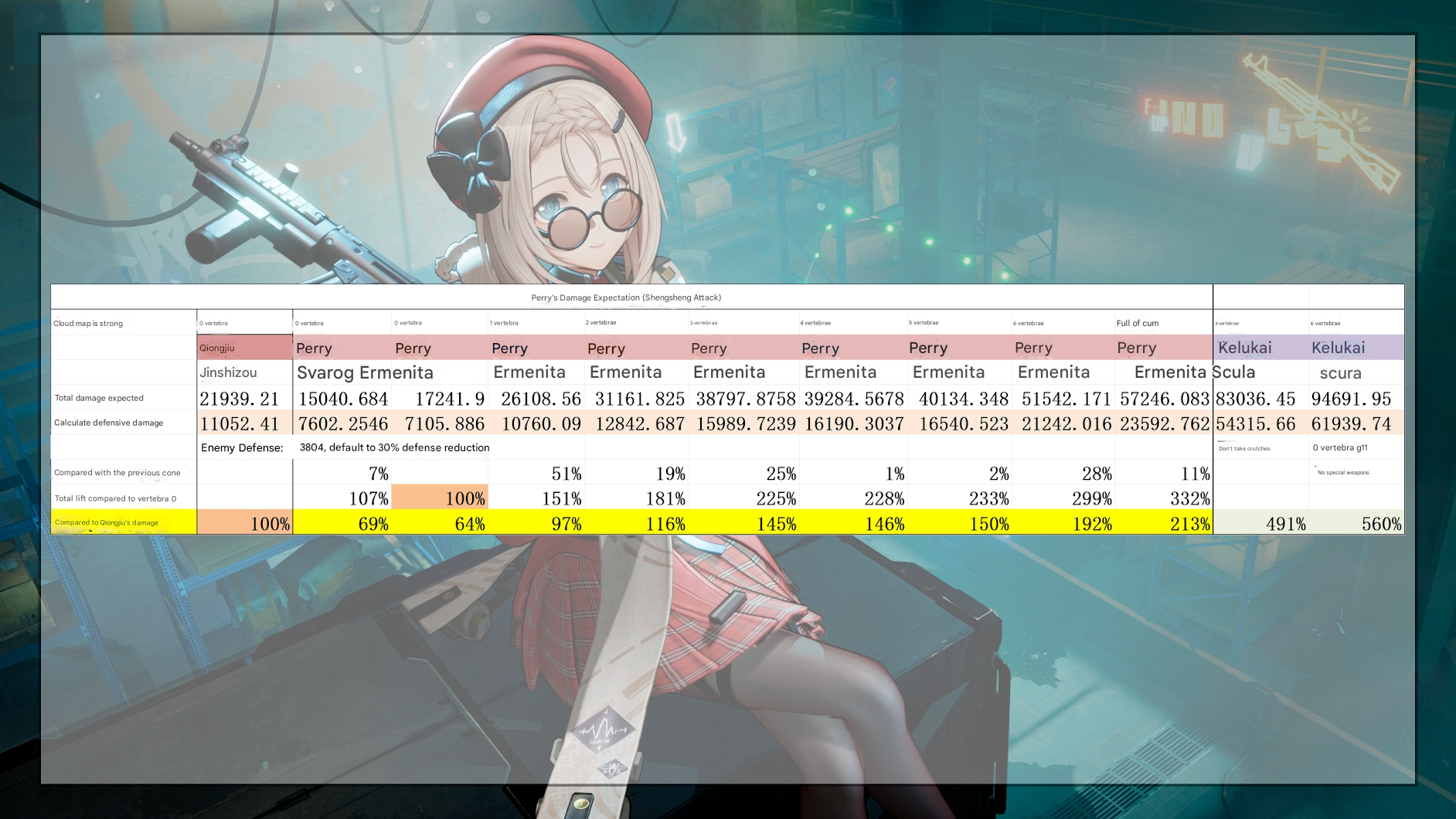Select "Compared with the previous cone" label
The width and height of the screenshot is (1456, 819).
pyautogui.click(x=117, y=473)
